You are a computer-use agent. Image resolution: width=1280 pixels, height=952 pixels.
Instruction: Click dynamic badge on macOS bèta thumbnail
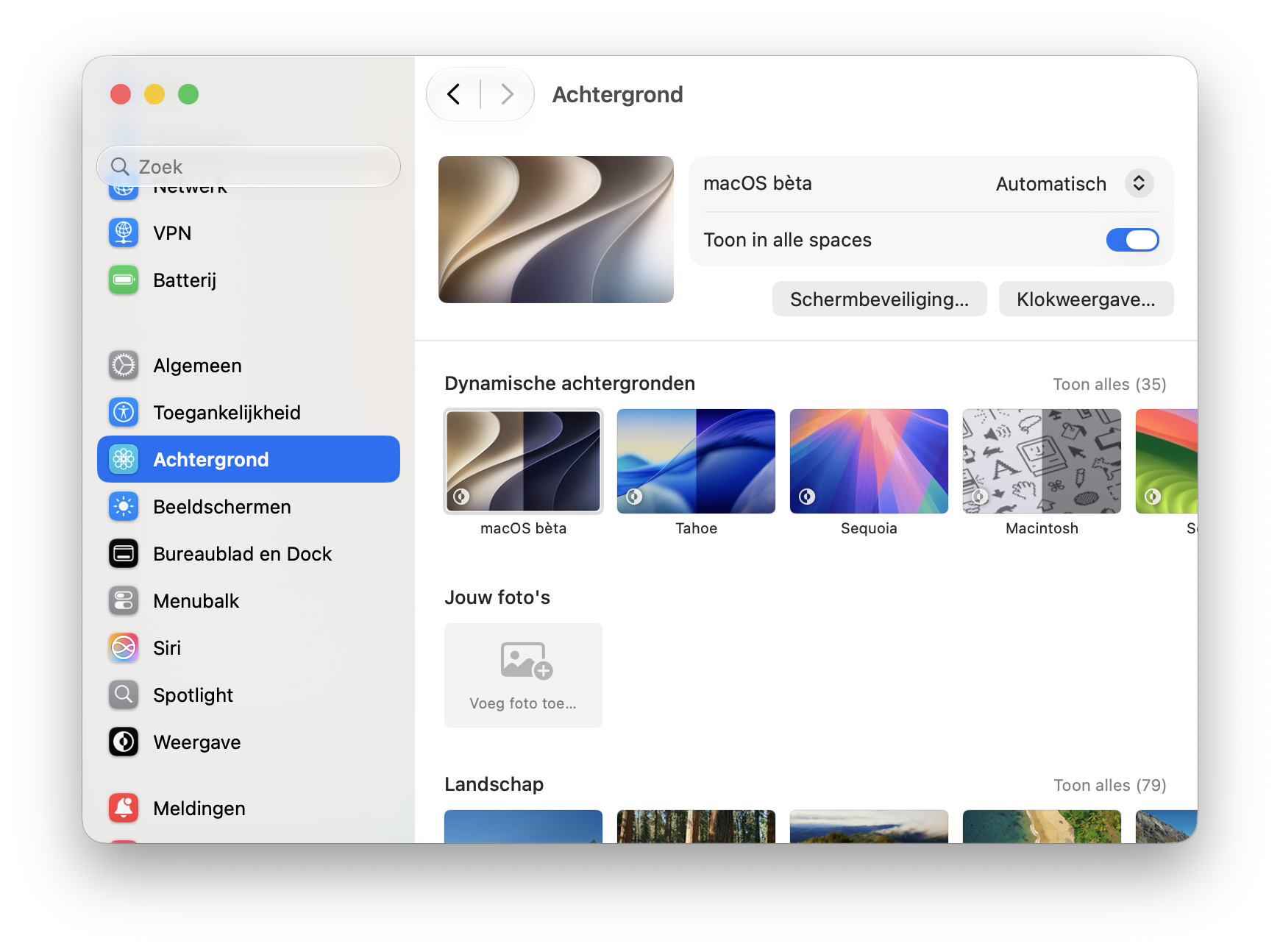pos(461,497)
